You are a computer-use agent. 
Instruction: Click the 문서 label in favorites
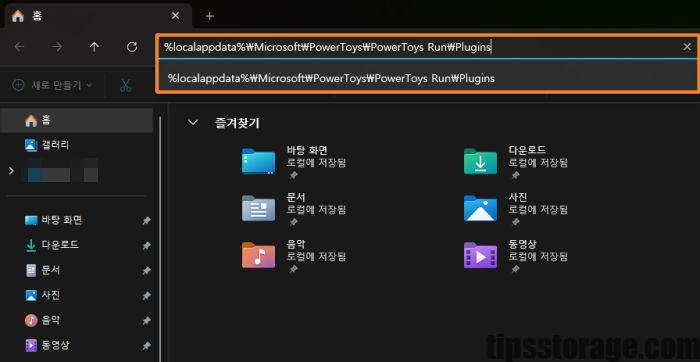pyautogui.click(x=296, y=197)
